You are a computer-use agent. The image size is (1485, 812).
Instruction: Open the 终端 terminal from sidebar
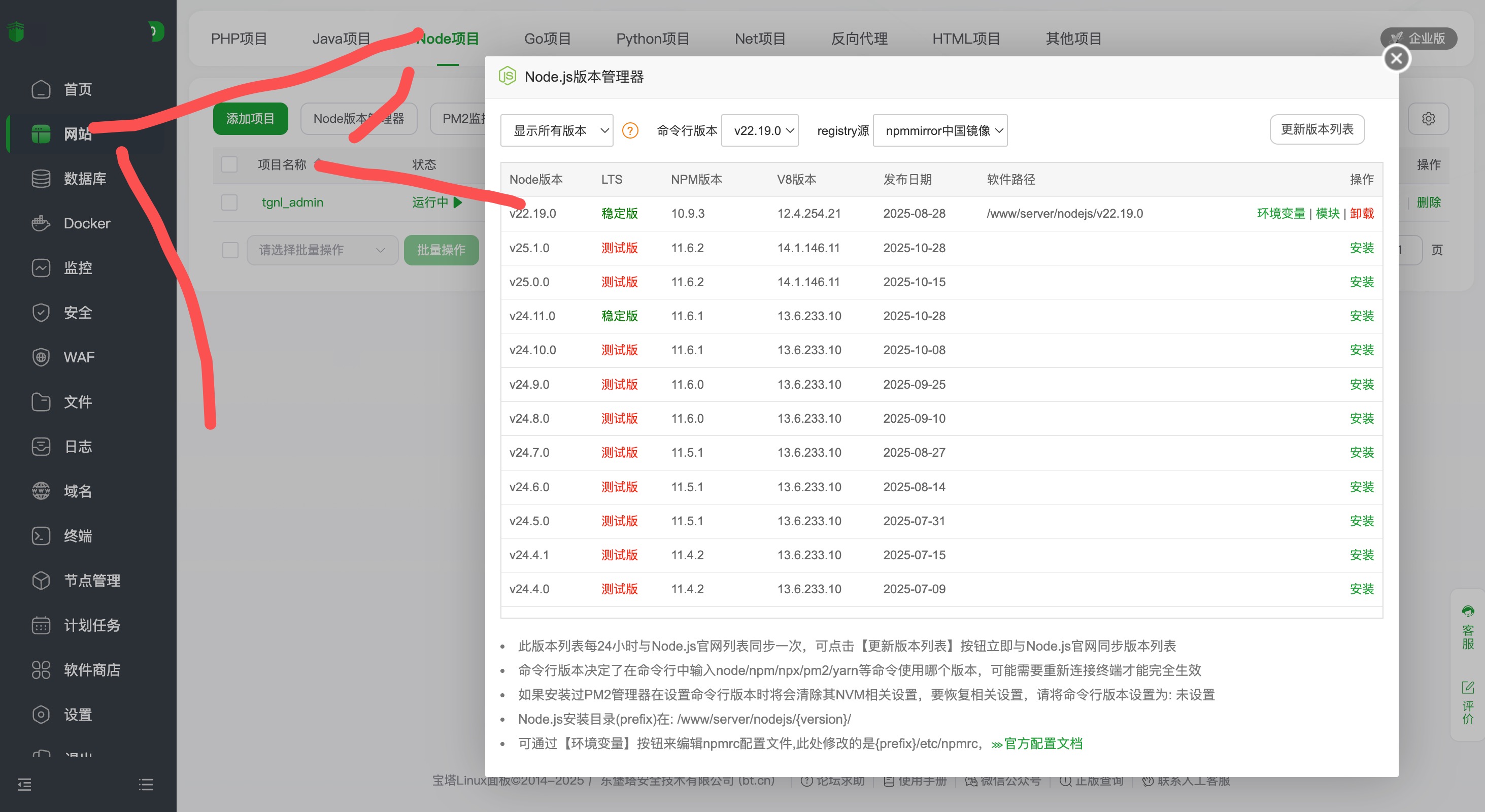tap(78, 535)
